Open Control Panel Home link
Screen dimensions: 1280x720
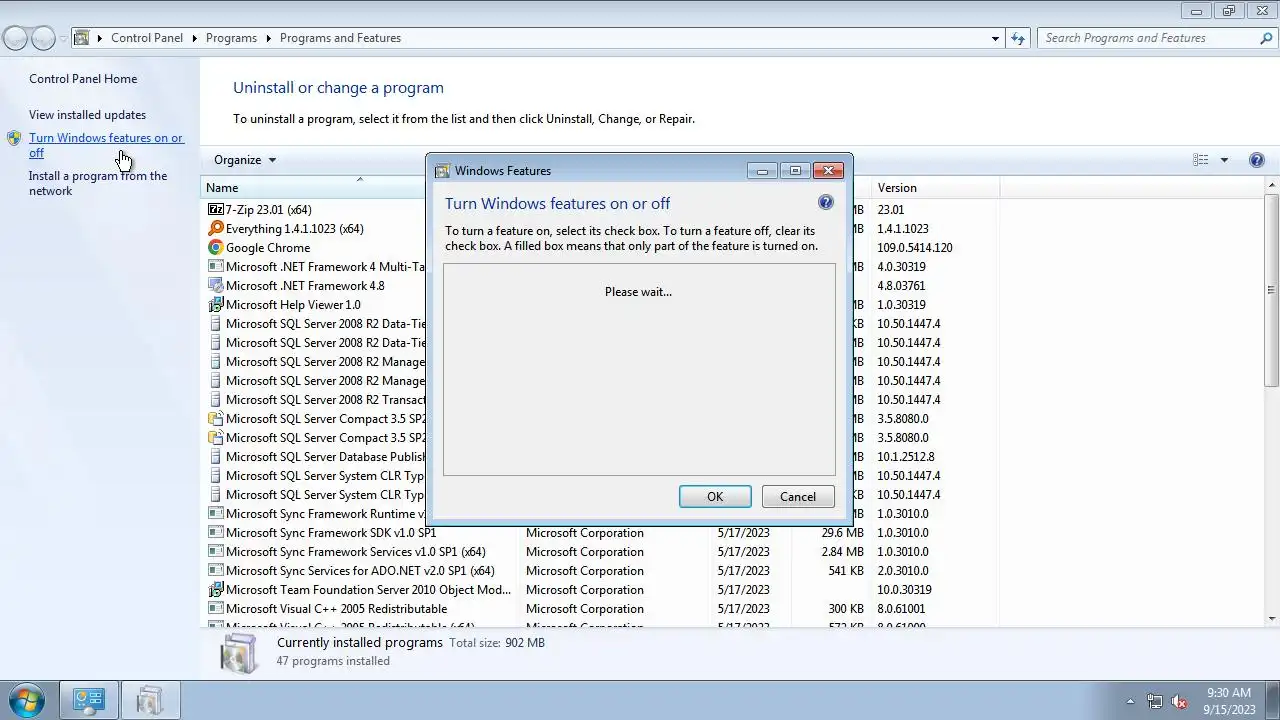click(83, 79)
